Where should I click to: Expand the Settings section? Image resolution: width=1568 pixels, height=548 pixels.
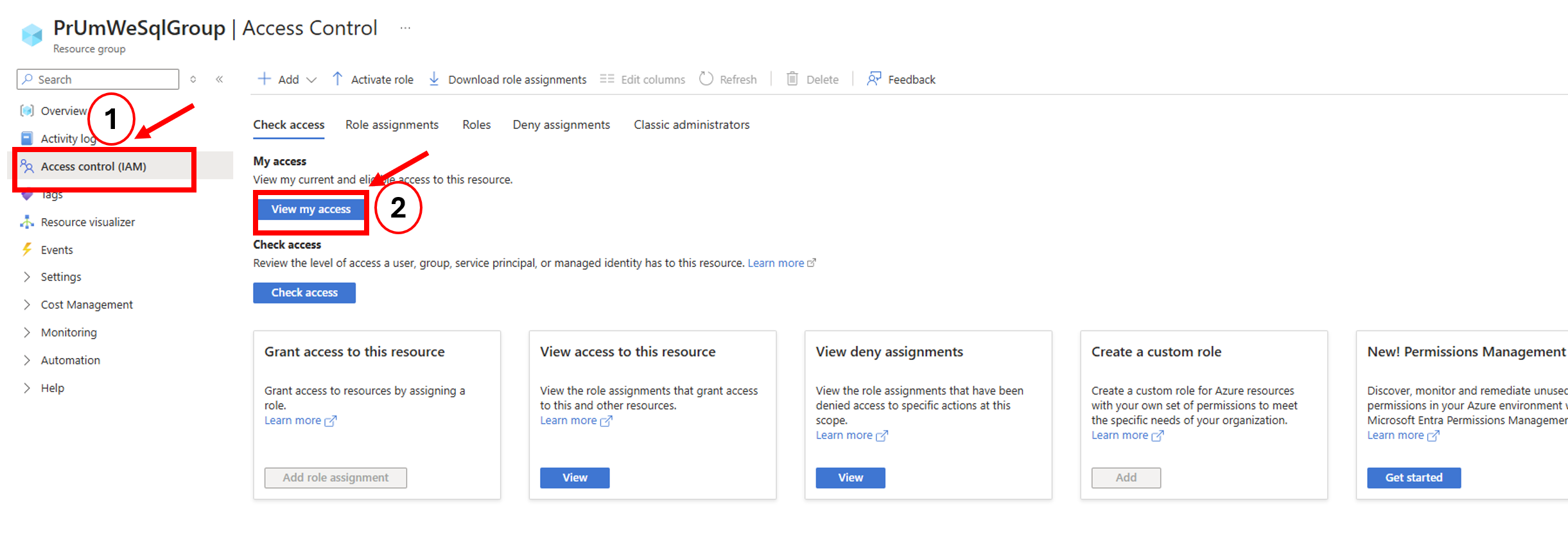point(61,277)
